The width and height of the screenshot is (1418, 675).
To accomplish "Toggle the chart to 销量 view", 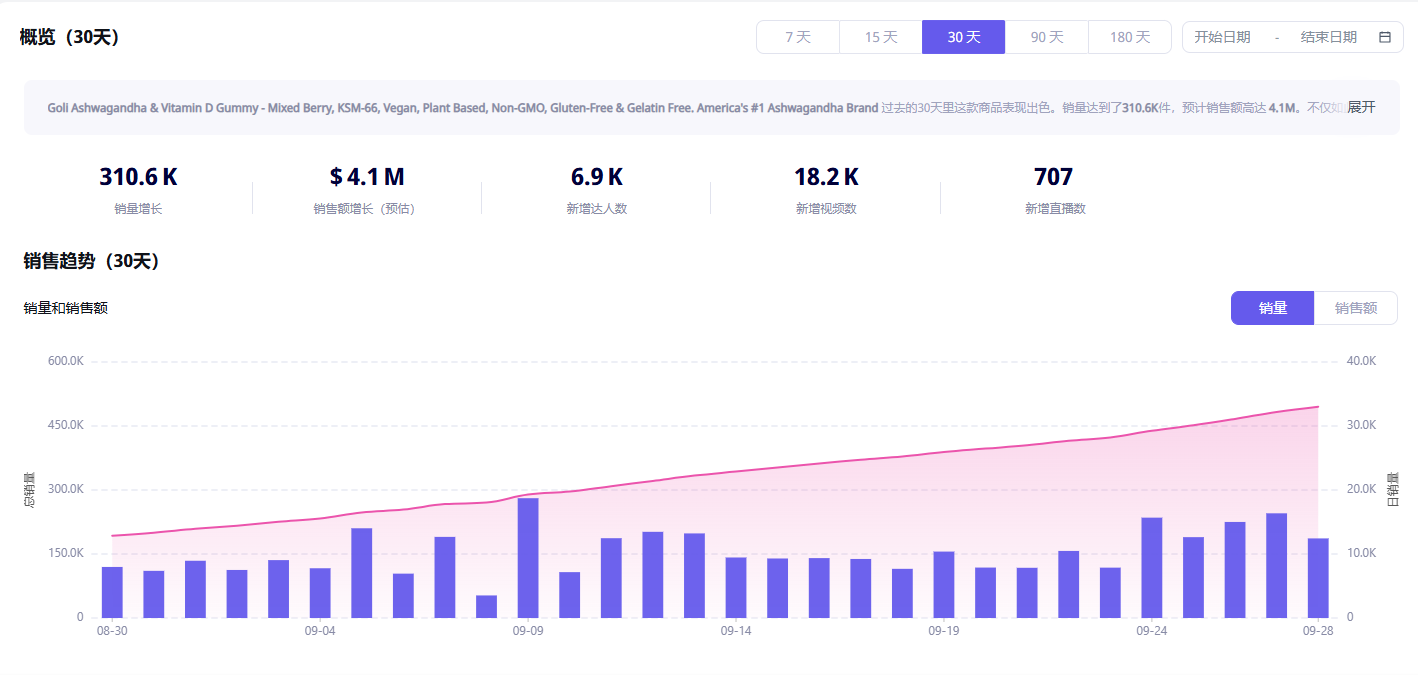I will coord(1272,308).
